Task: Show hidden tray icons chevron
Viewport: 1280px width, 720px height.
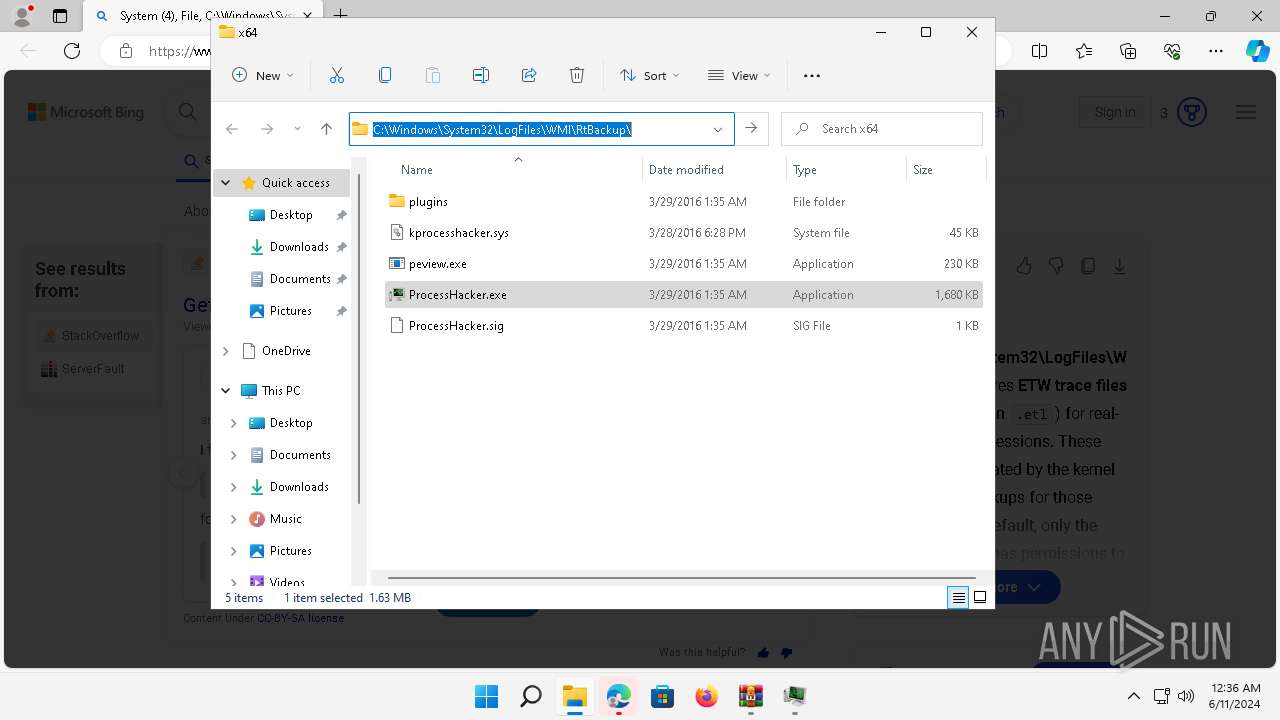Action: point(1133,696)
